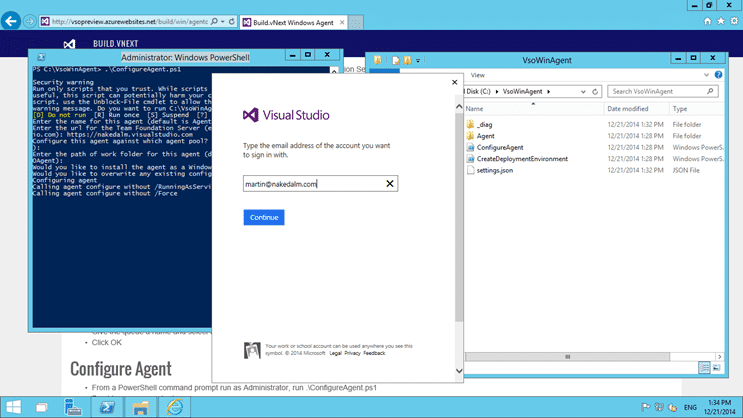This screenshot has height=418, width=743.
Task: Open the Legal link in dialog footer
Action: tap(335, 353)
